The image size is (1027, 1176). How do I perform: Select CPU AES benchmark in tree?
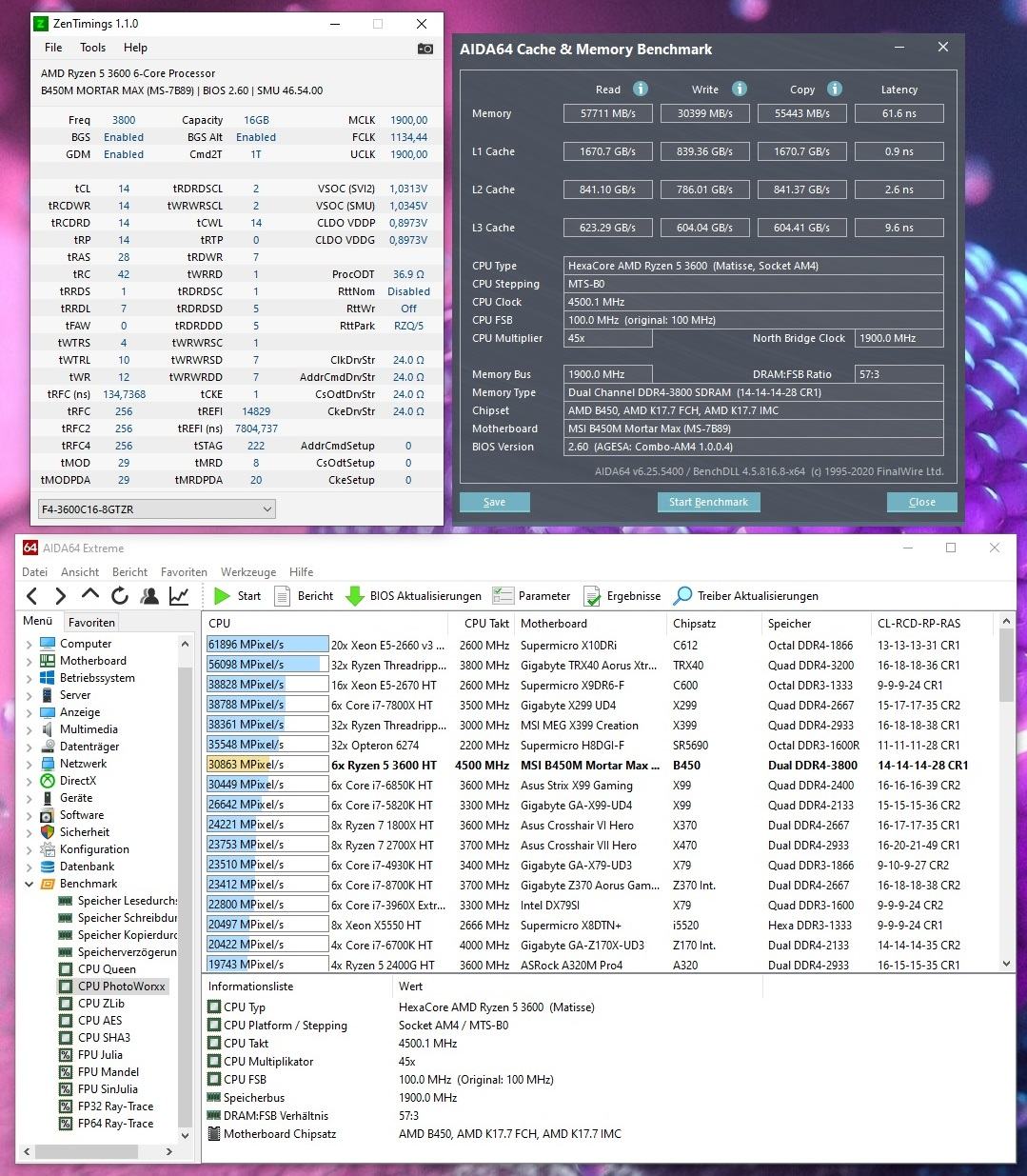(x=100, y=1021)
